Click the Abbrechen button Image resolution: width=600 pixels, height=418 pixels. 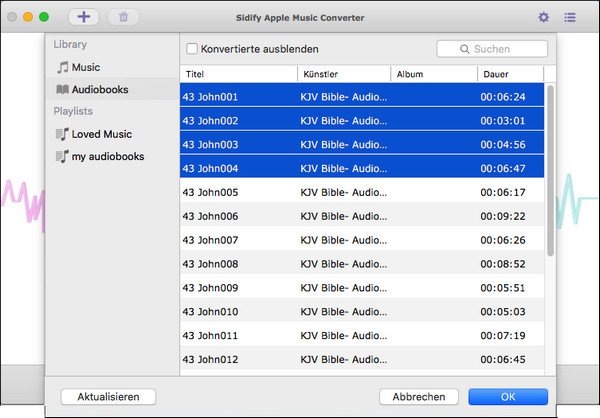[419, 397]
